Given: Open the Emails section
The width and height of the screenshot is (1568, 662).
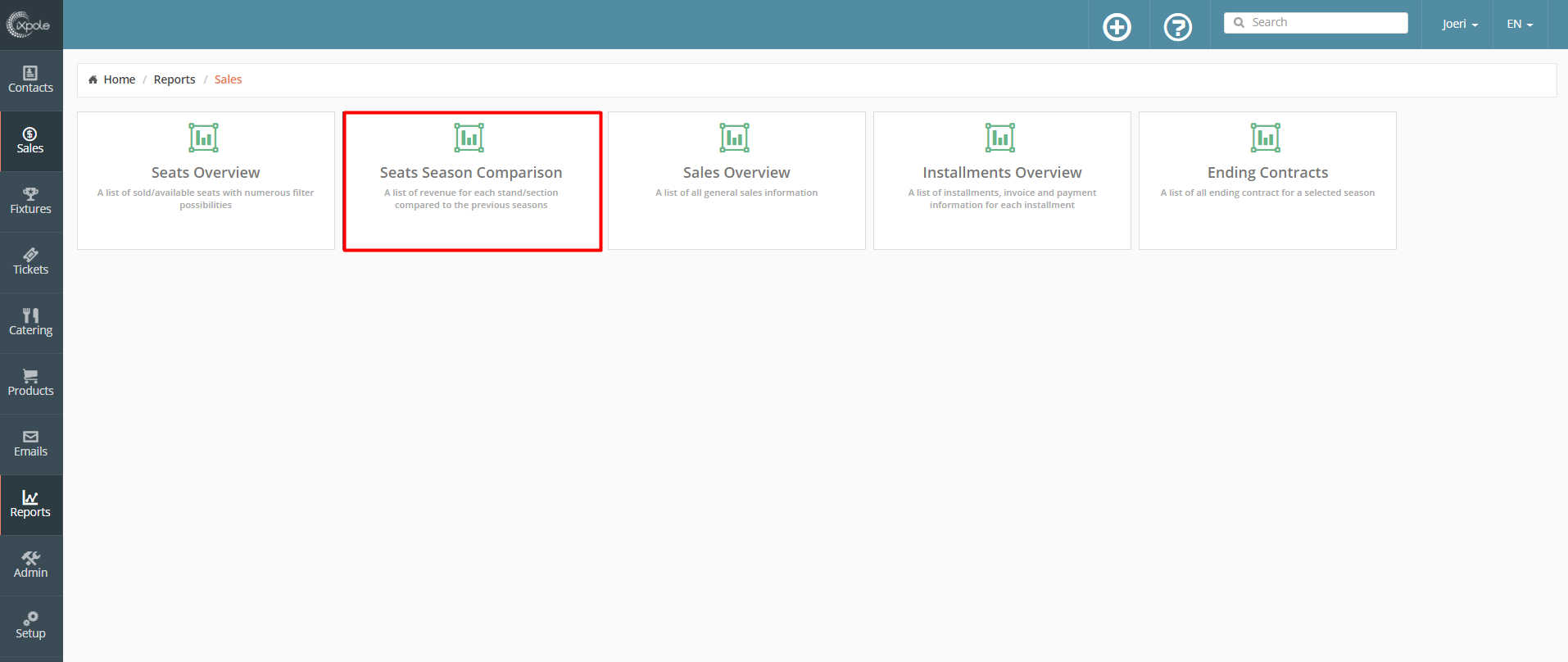Looking at the screenshot, I should 31,444.
